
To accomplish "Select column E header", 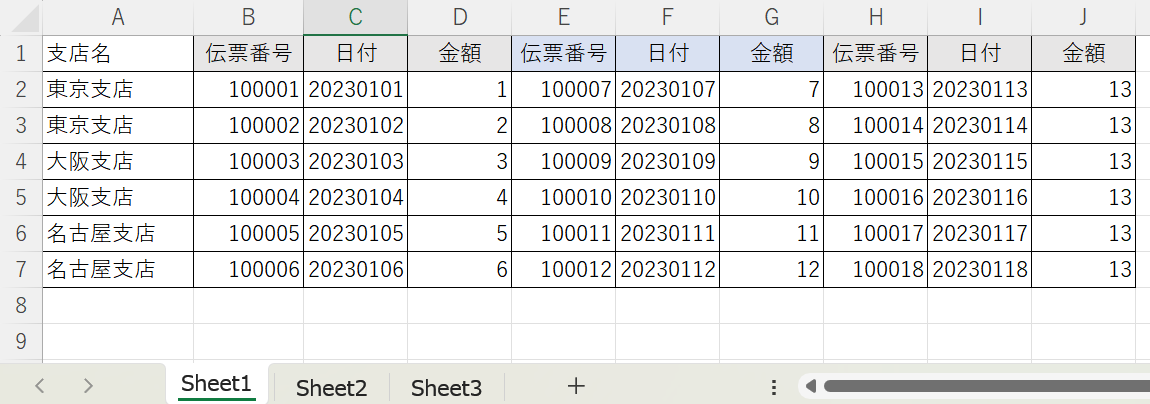I will point(563,17).
